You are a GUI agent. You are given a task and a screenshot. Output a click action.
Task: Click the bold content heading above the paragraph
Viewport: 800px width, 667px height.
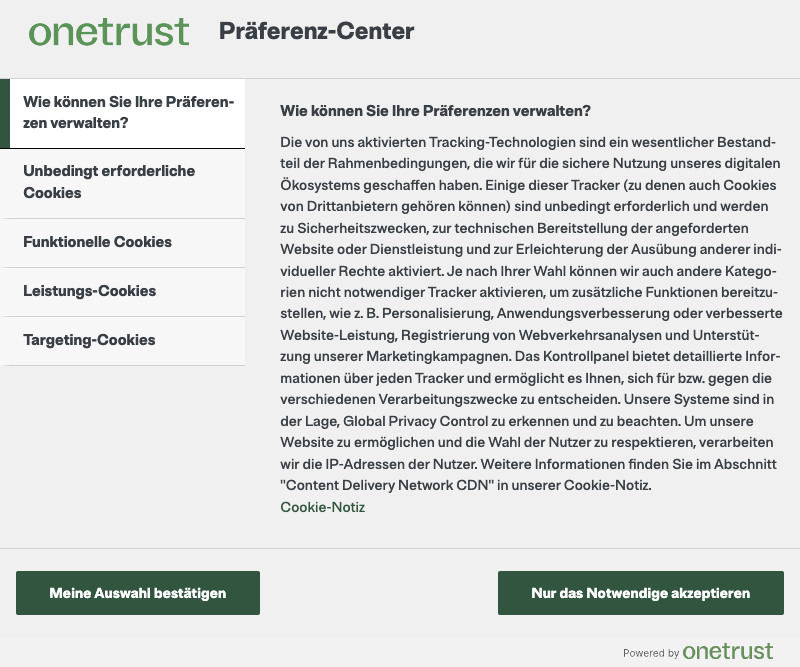tap(435, 110)
